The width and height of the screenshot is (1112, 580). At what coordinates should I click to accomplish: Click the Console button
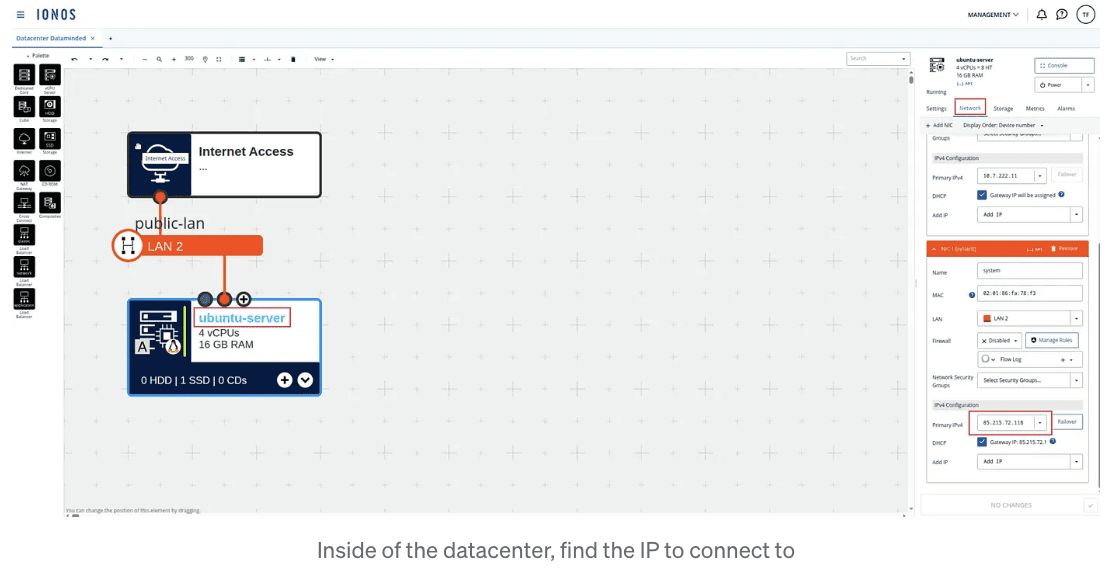click(1064, 65)
